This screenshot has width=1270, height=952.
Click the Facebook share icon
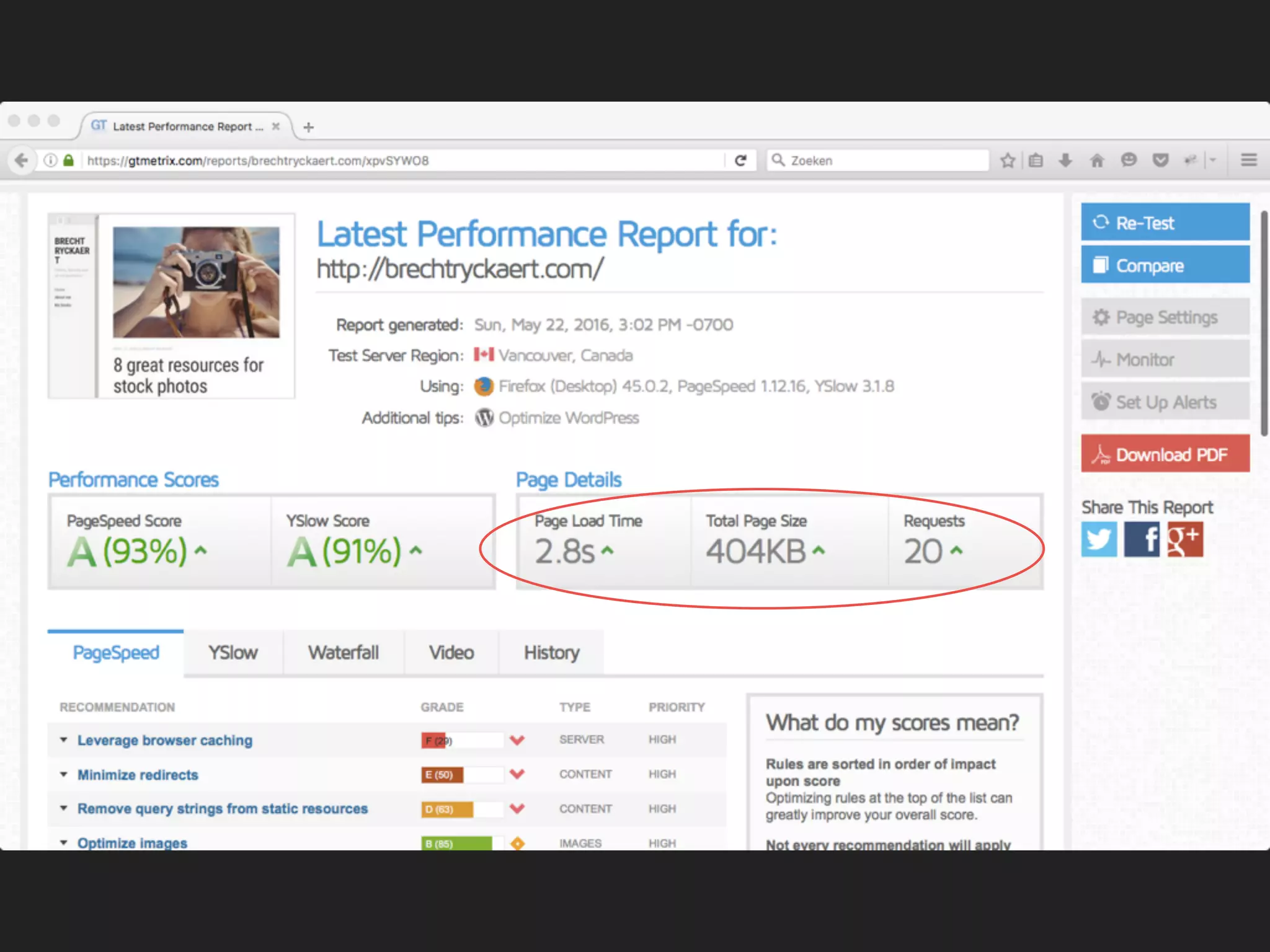[x=1142, y=539]
